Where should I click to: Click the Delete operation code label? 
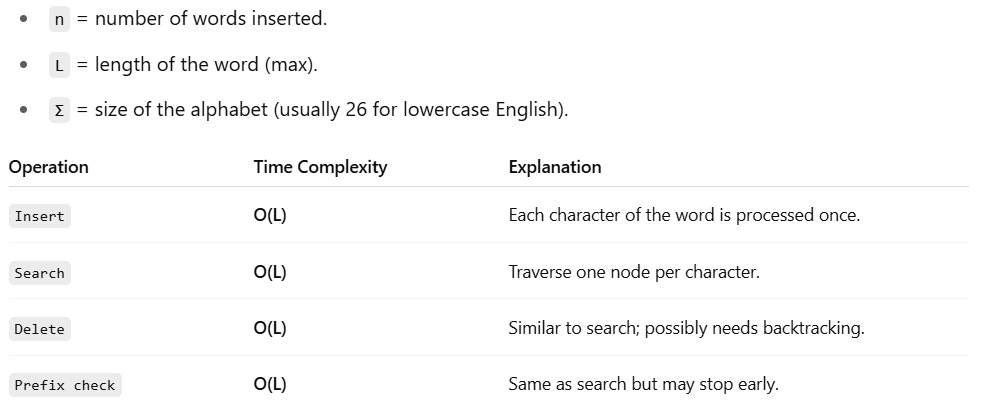(39, 329)
